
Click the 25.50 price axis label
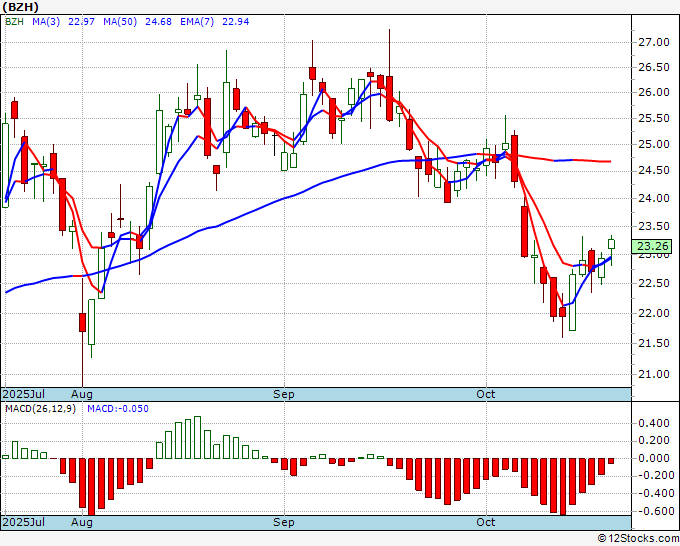[x=654, y=118]
